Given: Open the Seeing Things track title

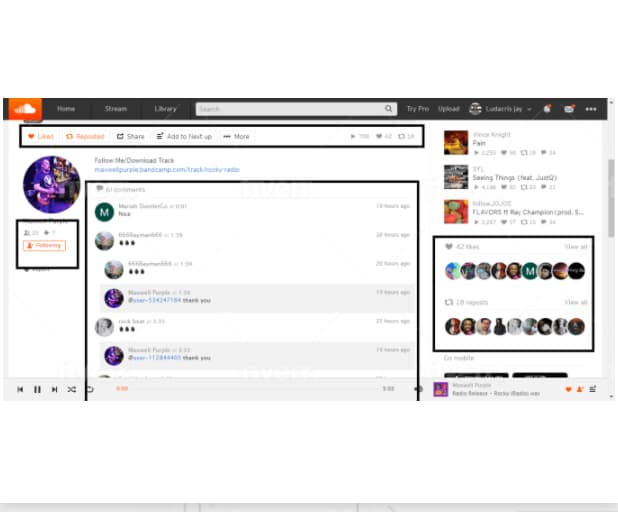Looking at the screenshot, I should tap(514, 178).
